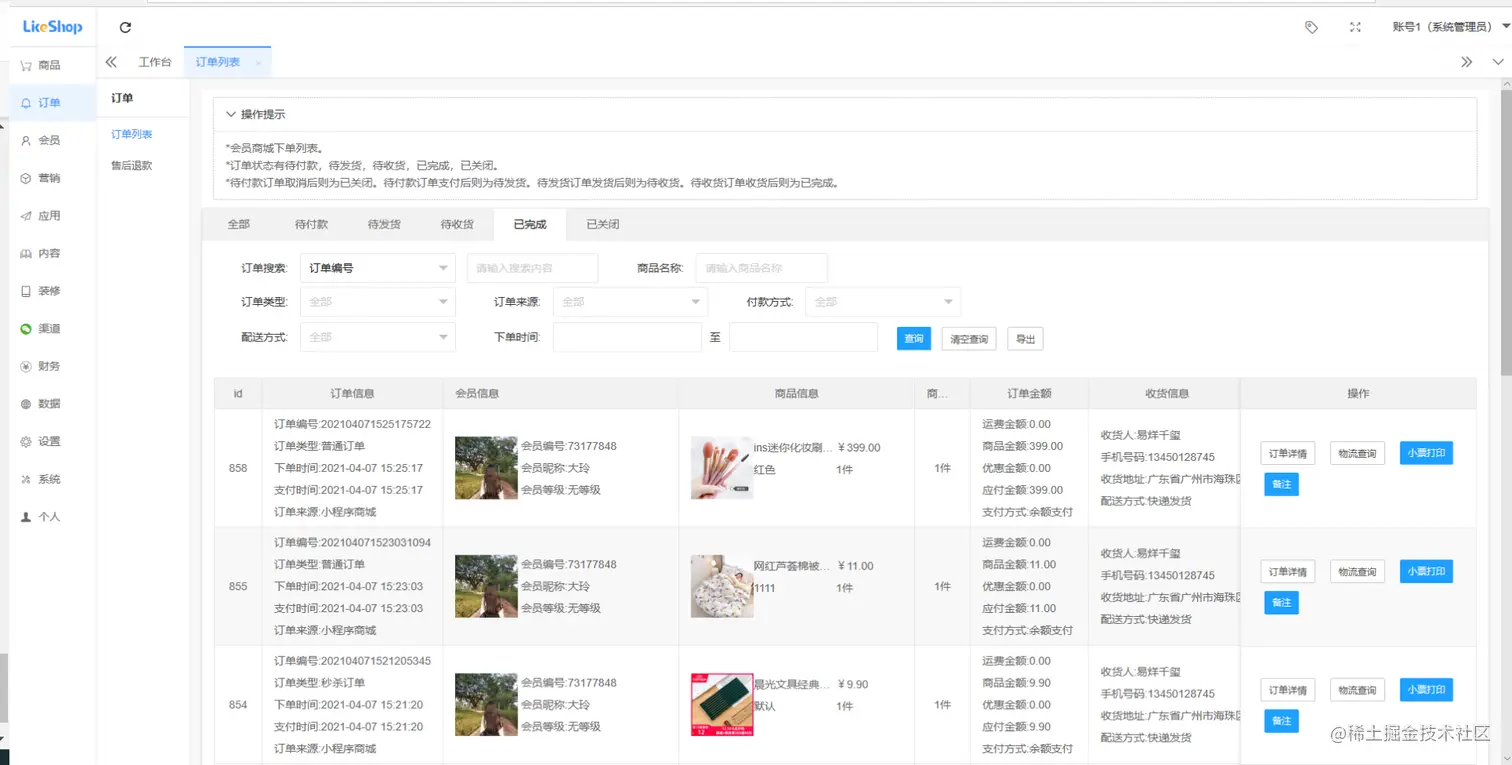Select the 待付款 tab
1512x765 pixels.
pos(311,224)
